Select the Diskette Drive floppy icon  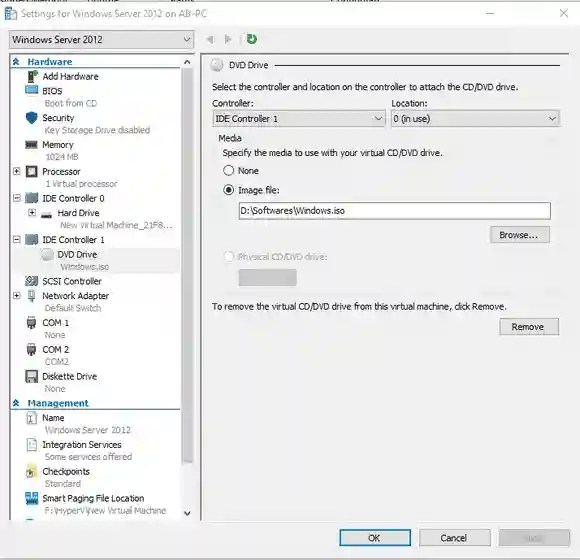(x=31, y=377)
